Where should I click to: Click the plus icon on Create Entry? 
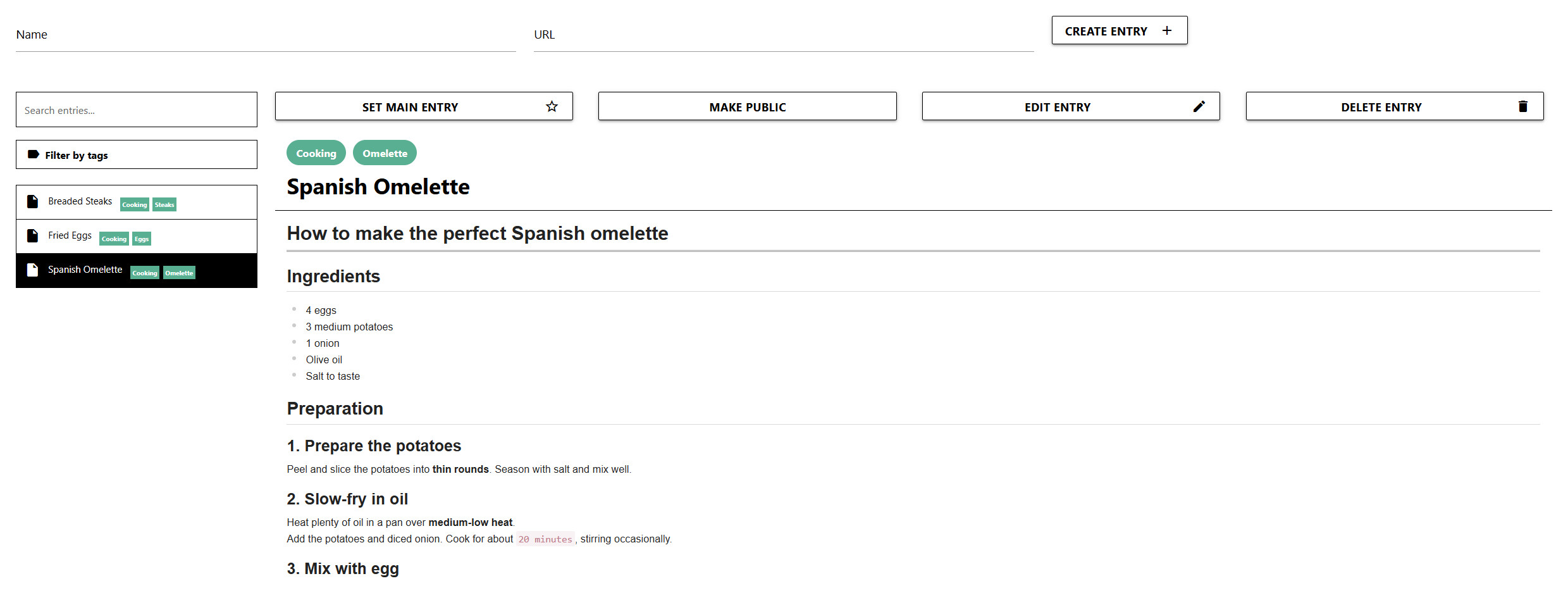[x=1167, y=30]
